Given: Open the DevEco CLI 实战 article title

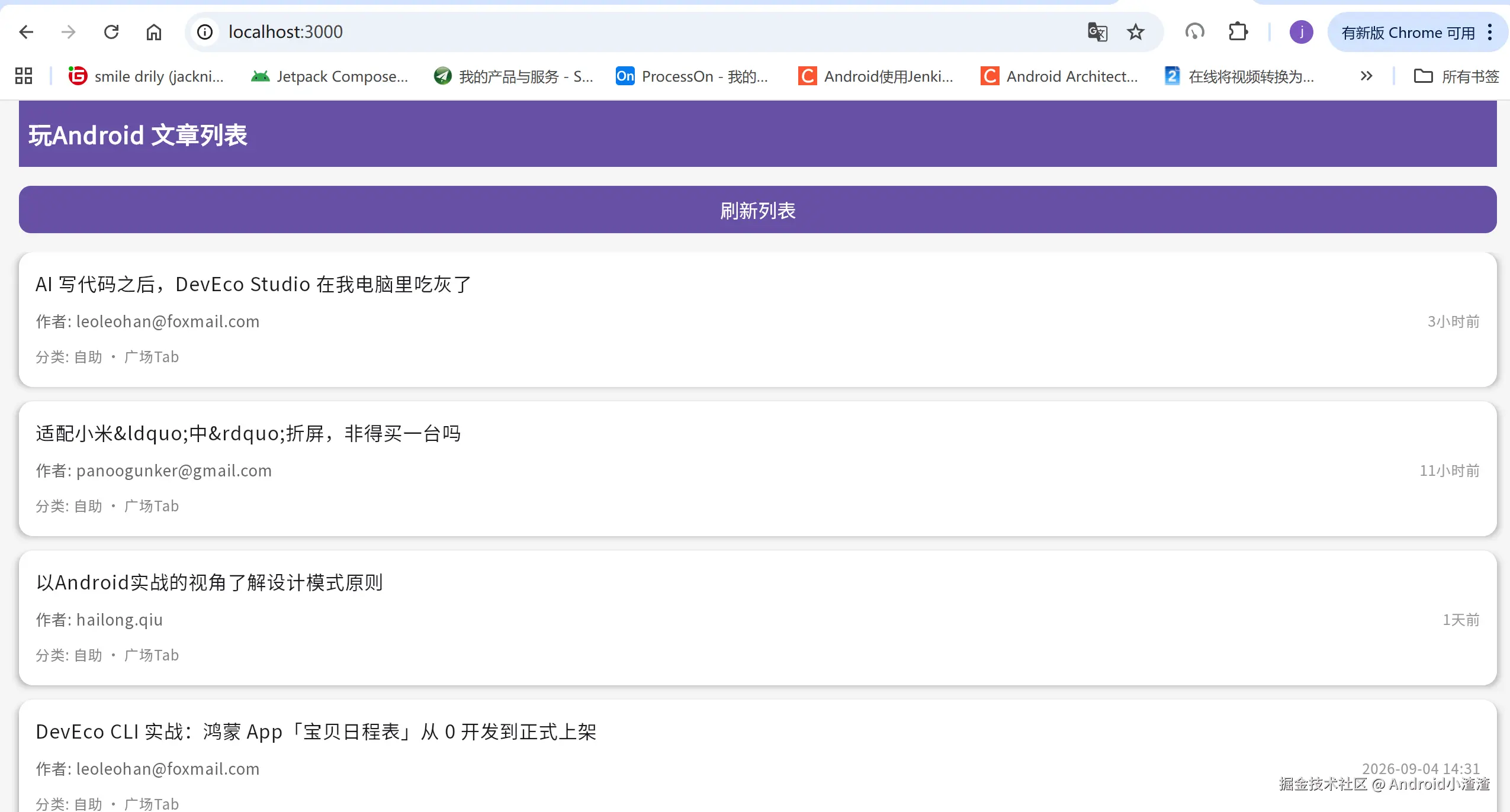Looking at the screenshot, I should point(316,732).
